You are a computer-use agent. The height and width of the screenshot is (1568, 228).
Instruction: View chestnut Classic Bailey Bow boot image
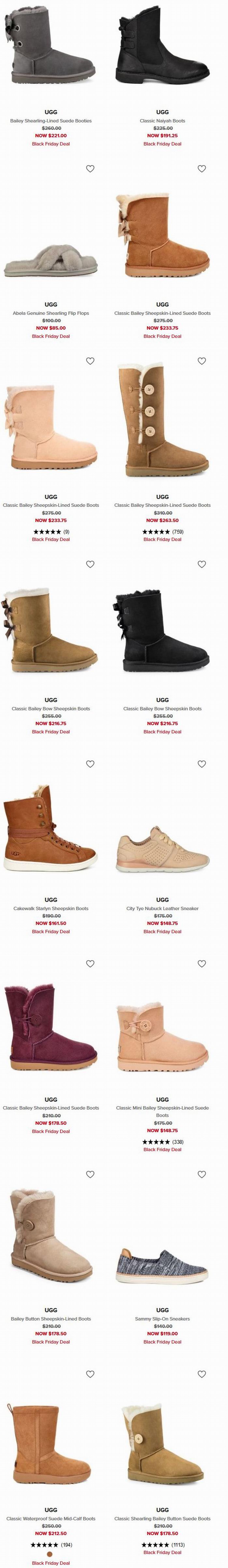(x=50, y=627)
